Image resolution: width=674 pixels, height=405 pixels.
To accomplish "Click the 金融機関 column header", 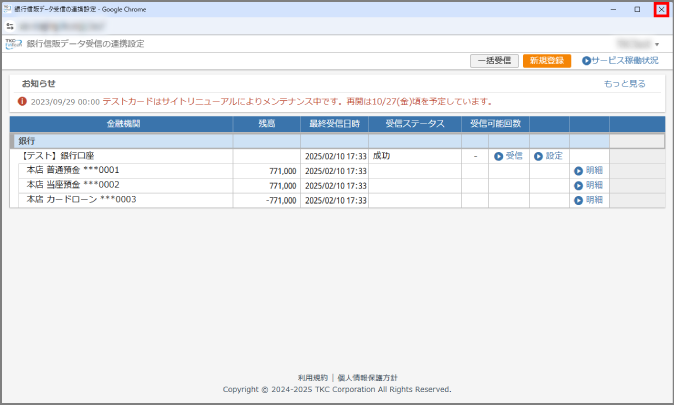I will [x=121, y=124].
